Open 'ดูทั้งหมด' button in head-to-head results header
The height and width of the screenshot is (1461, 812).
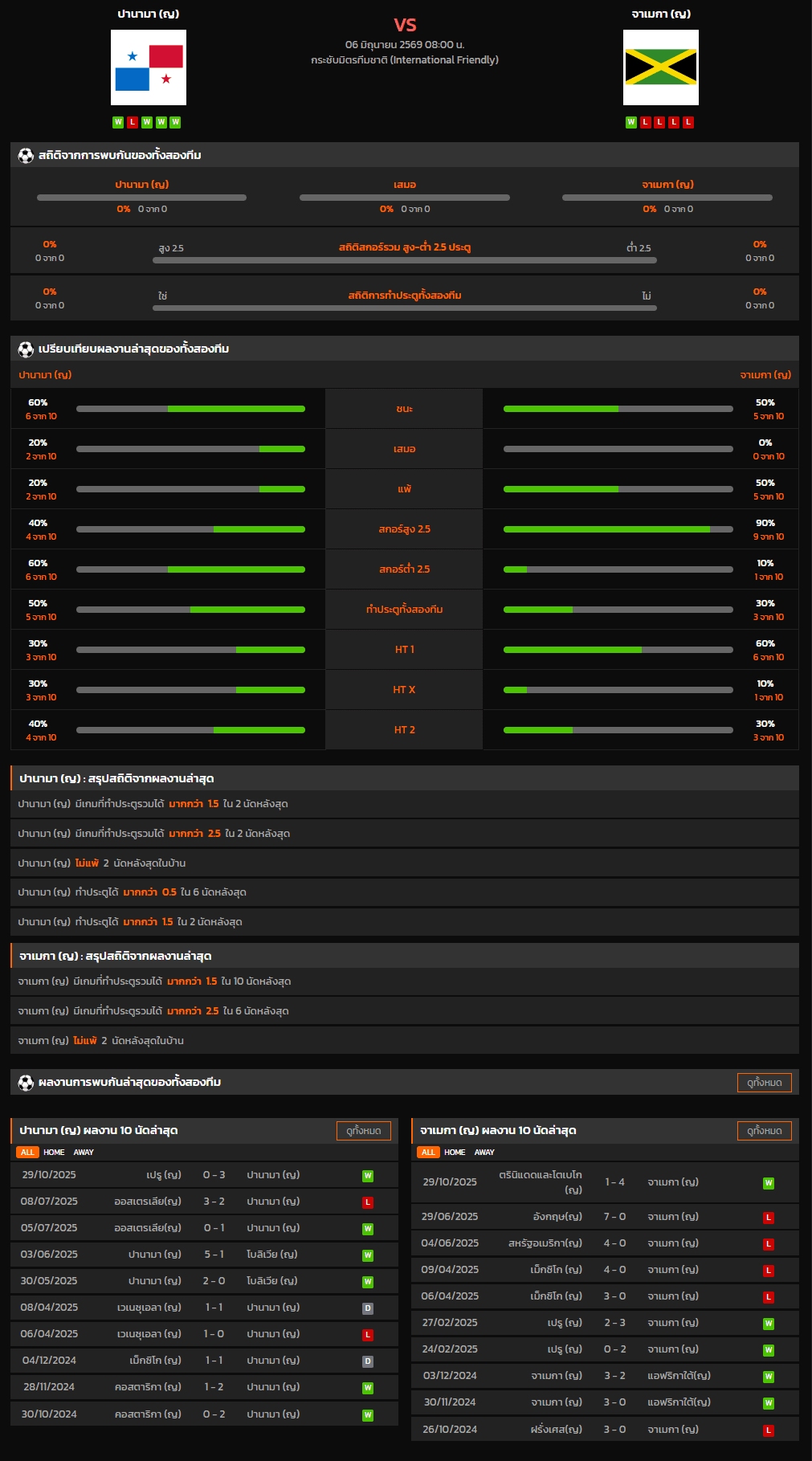point(765,1083)
